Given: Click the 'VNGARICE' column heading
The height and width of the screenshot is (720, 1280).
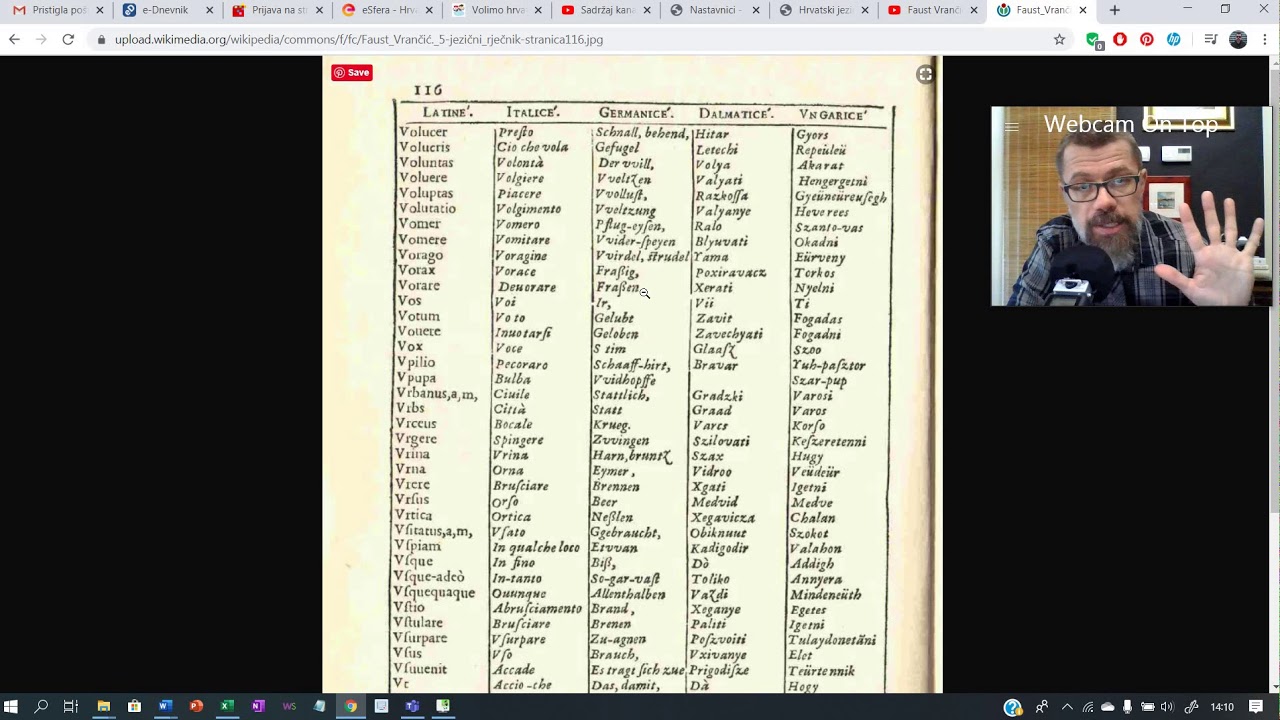Looking at the screenshot, I should 832,115.
